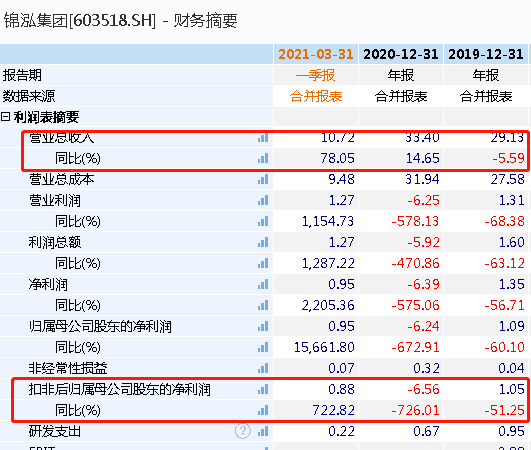Select the 研发支出 row label

tap(55, 431)
